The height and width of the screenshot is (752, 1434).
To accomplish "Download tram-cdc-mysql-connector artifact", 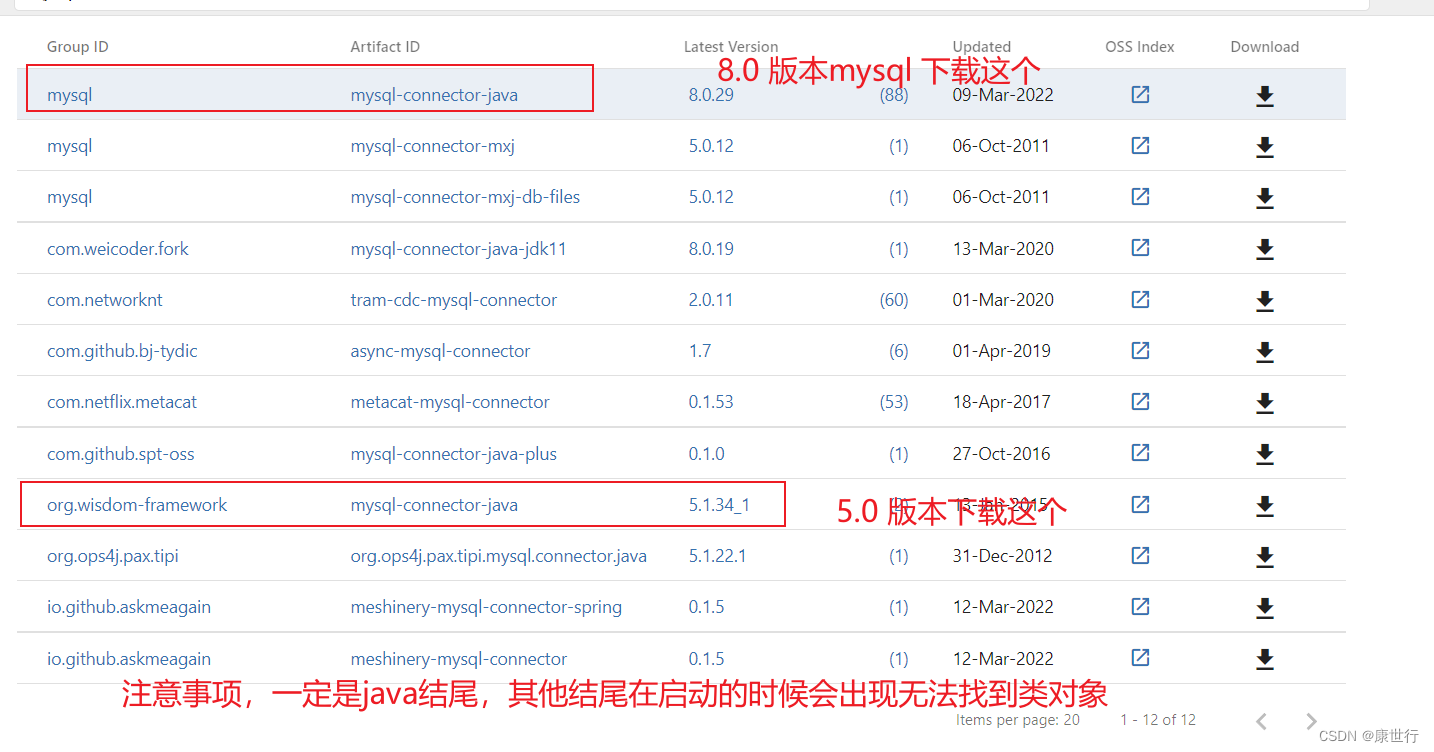I will (1264, 301).
